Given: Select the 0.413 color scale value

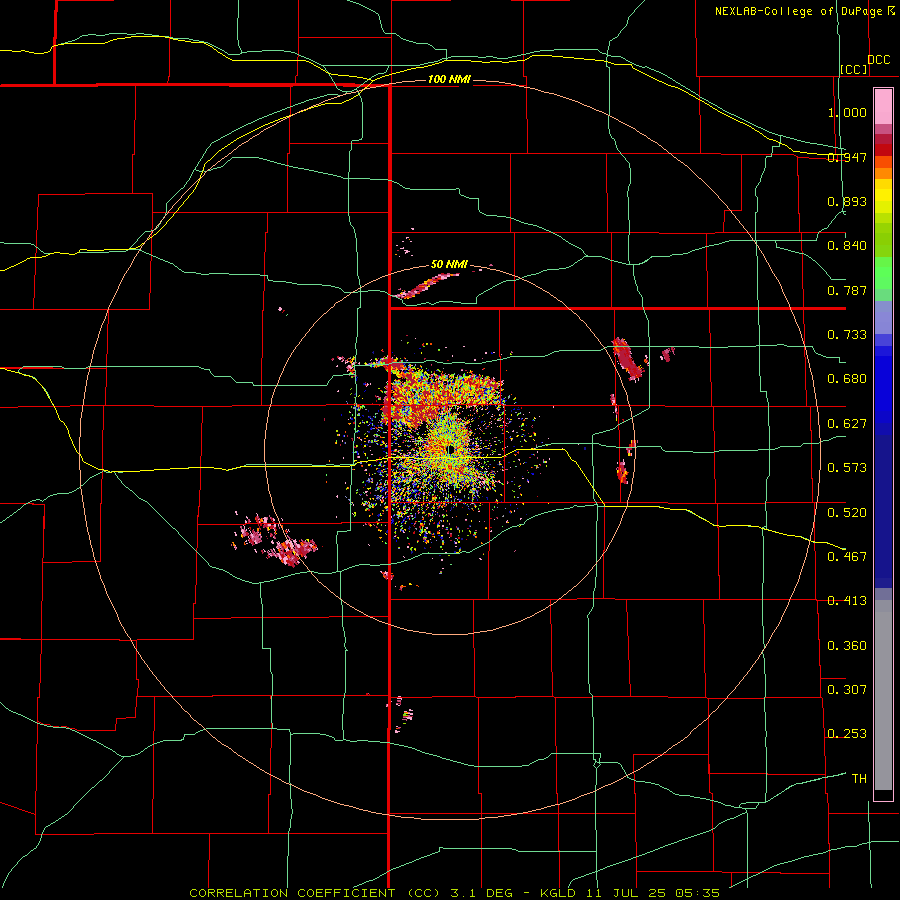Looking at the screenshot, I should point(847,601).
